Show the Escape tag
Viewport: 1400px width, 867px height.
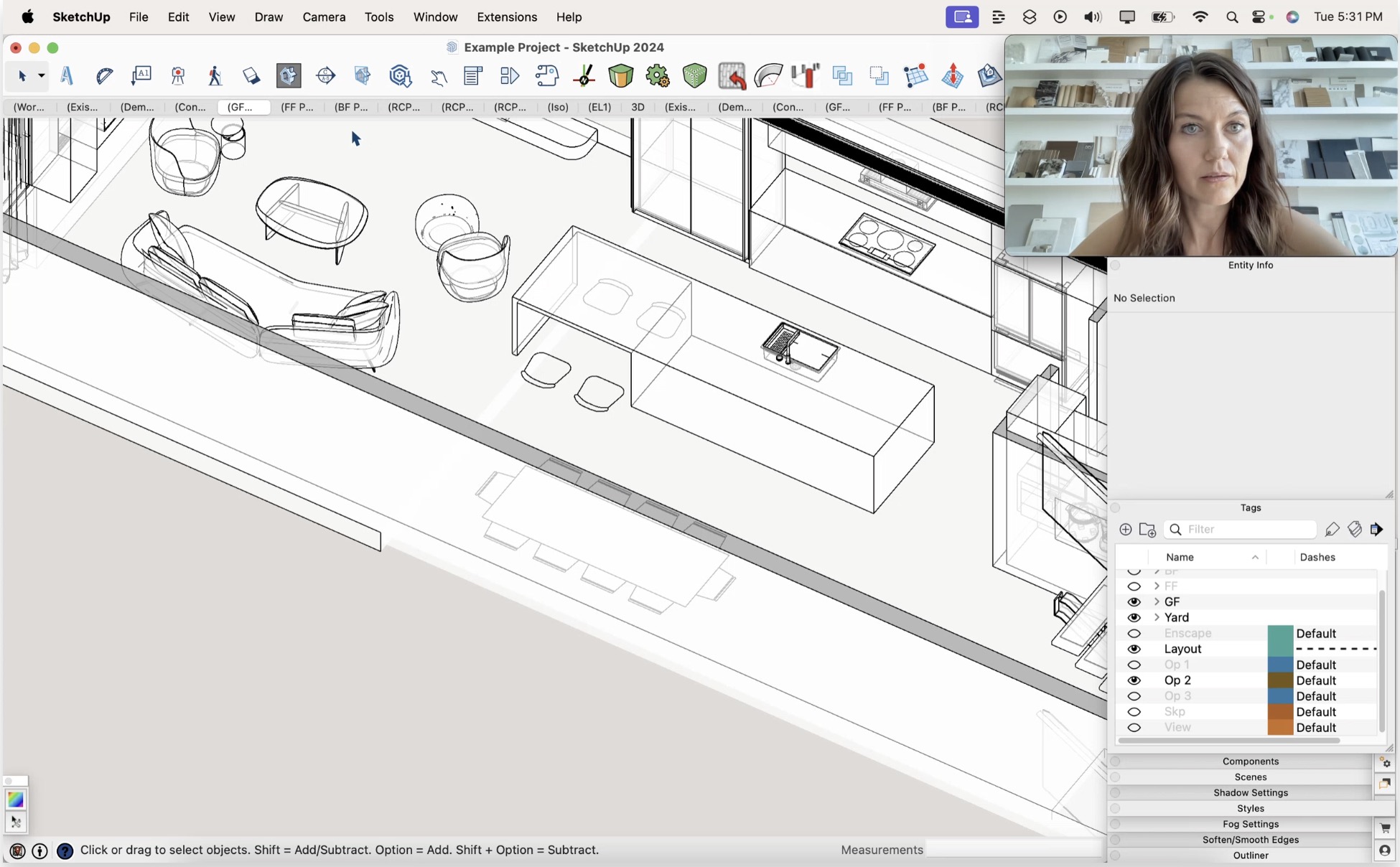click(x=1135, y=633)
